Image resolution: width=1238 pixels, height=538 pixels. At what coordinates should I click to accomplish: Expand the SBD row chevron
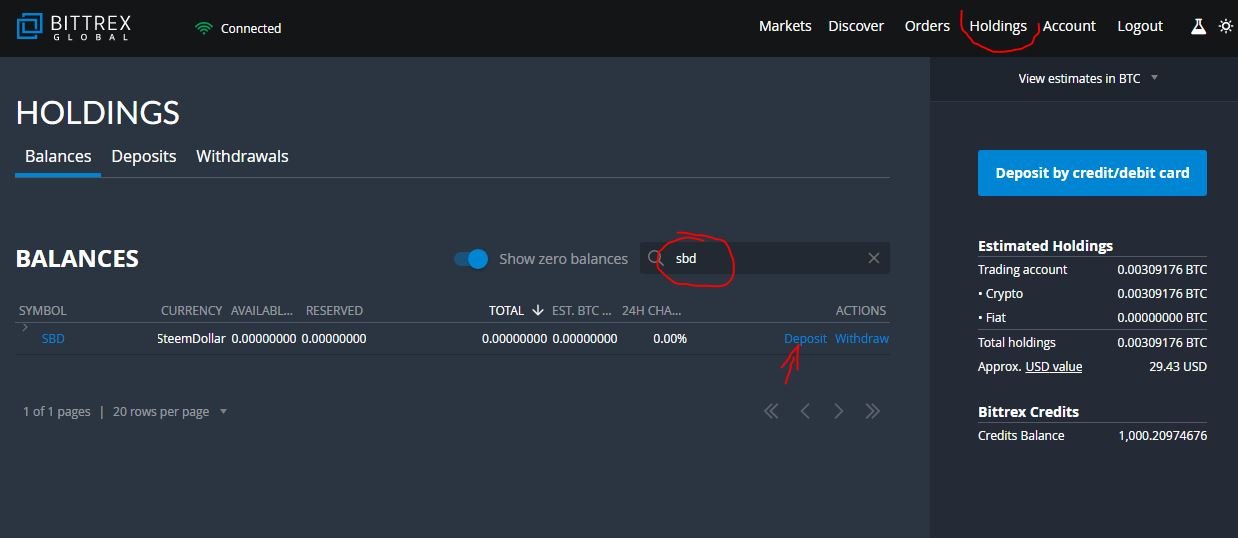(25, 327)
